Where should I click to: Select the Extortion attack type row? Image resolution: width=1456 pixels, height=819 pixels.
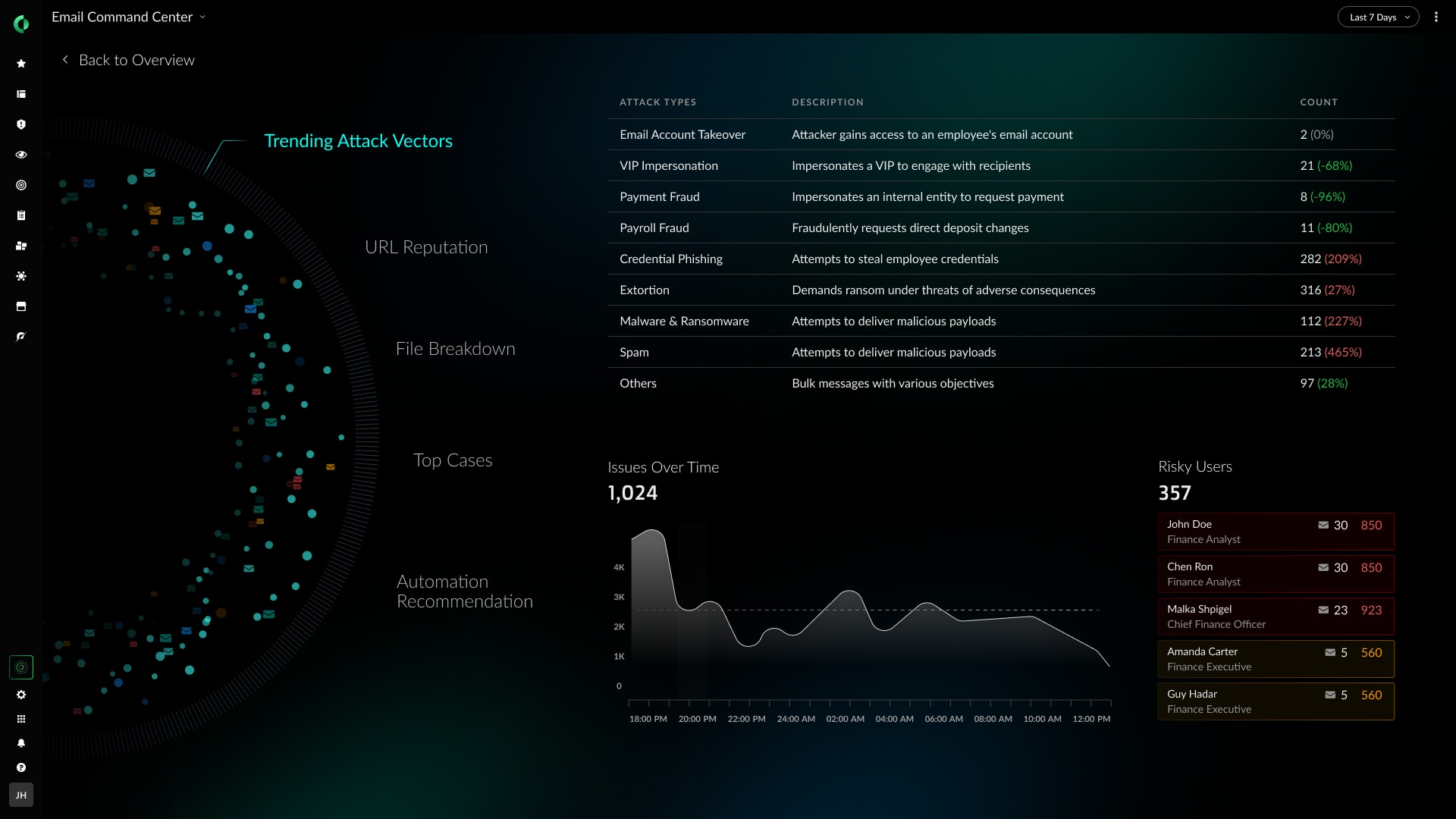[1001, 290]
